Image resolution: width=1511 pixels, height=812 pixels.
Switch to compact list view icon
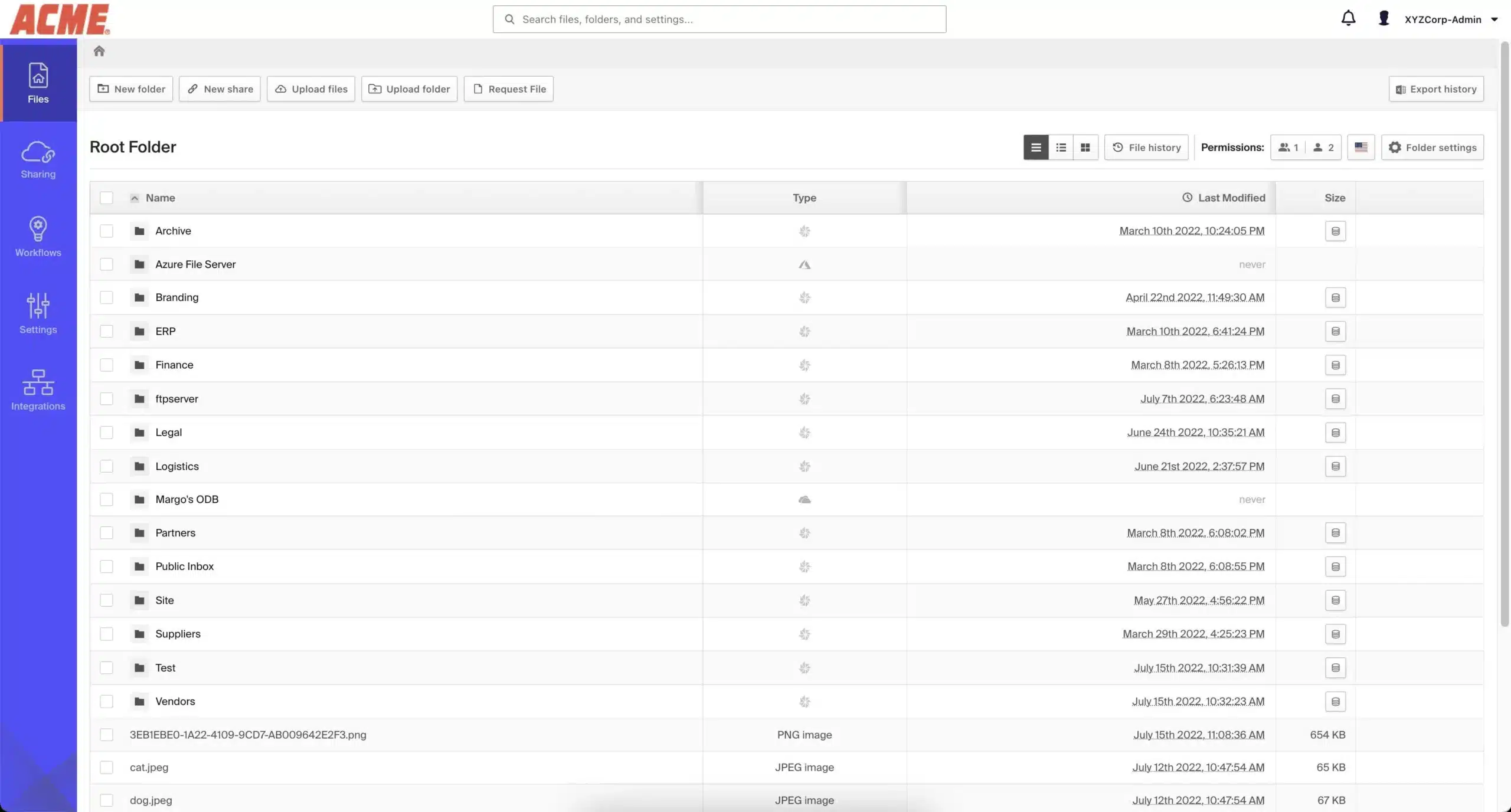[x=1061, y=148]
